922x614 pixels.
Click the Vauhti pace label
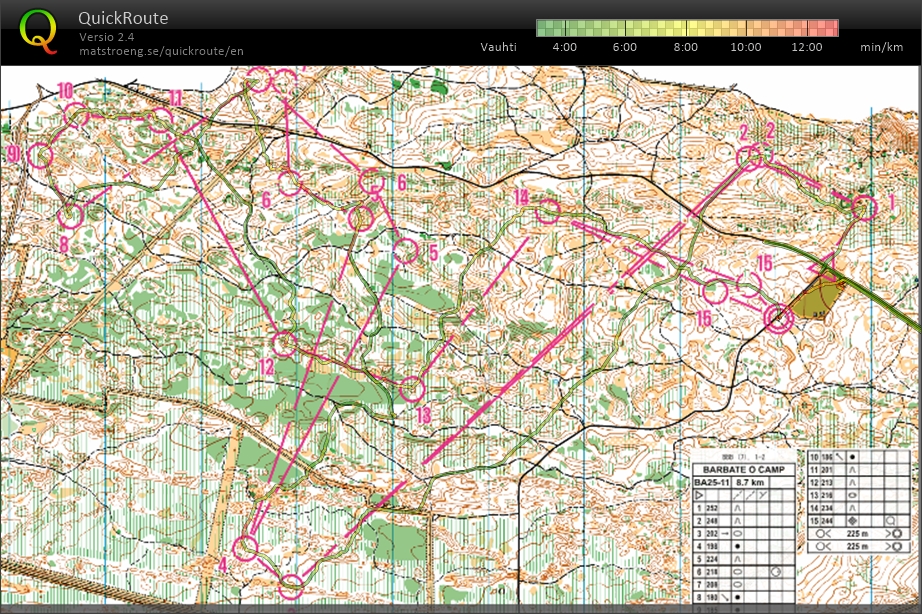(498, 47)
